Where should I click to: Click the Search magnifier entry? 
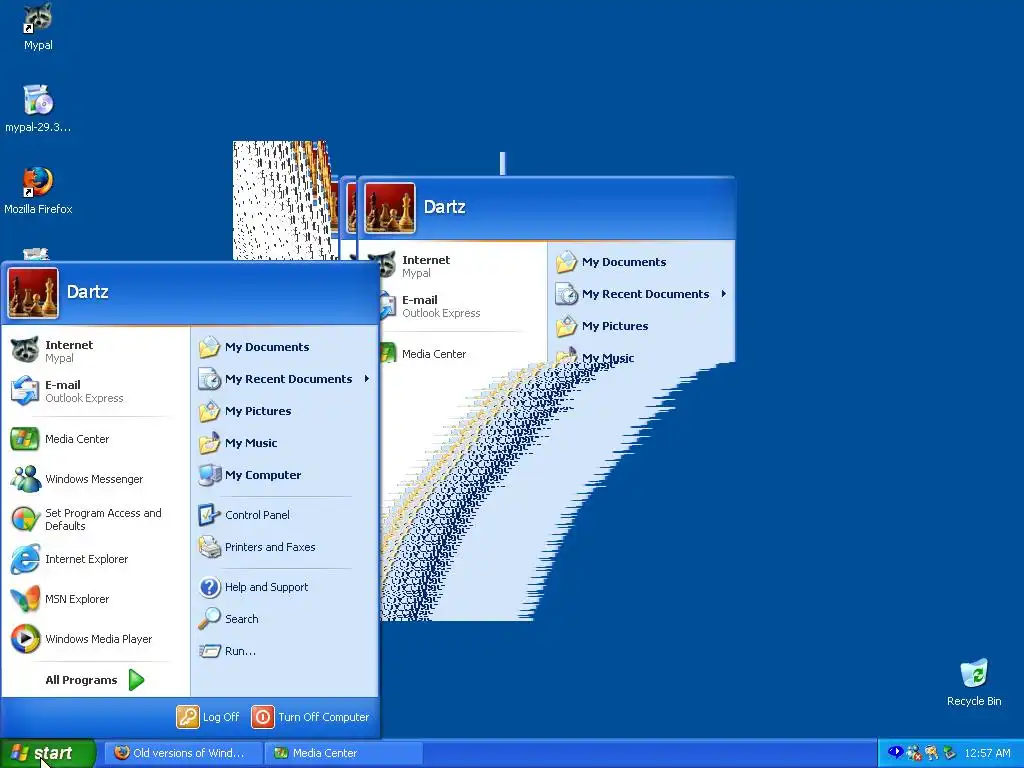[285, 618]
